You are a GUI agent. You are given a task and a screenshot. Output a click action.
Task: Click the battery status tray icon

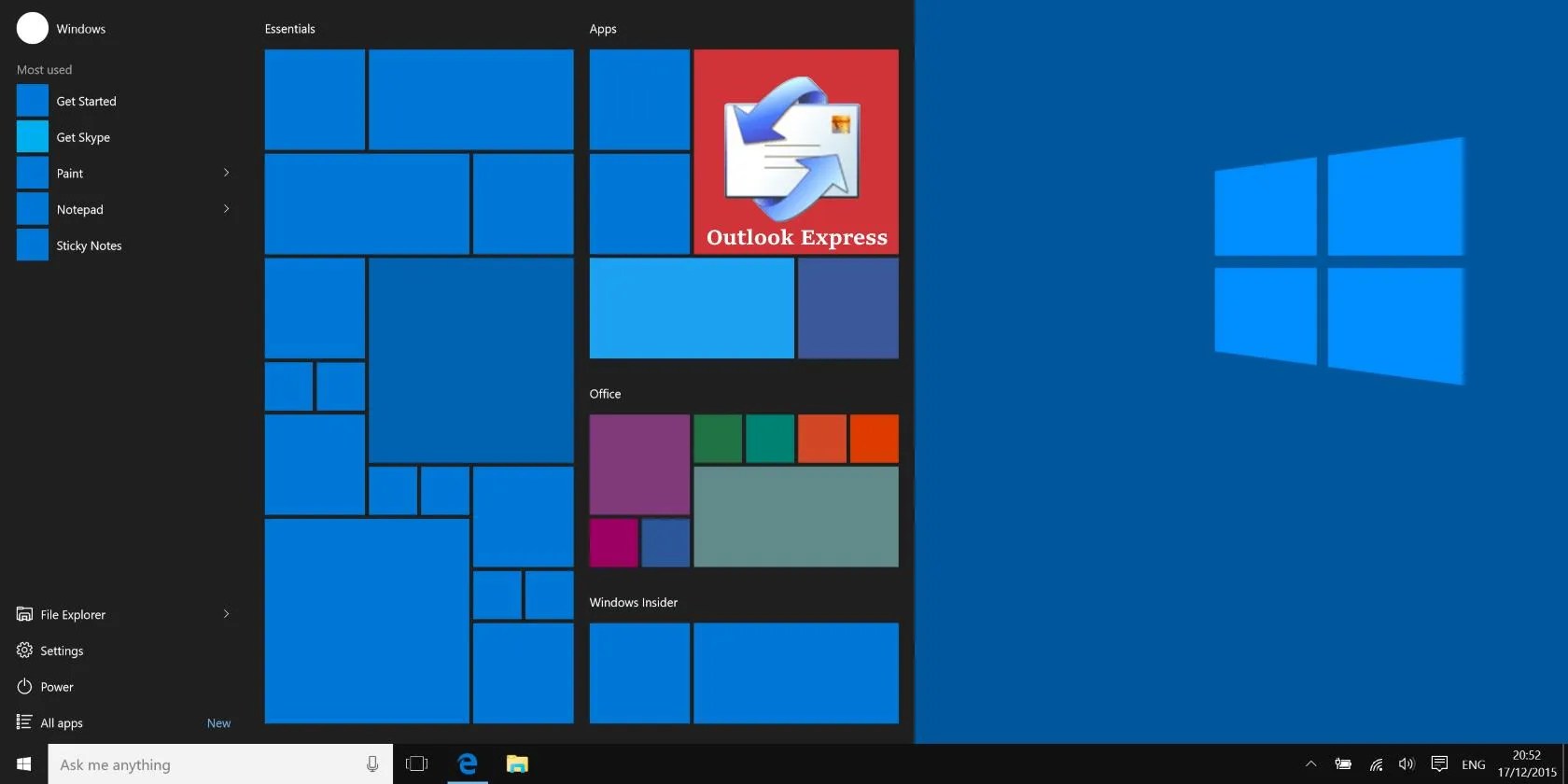point(1343,764)
